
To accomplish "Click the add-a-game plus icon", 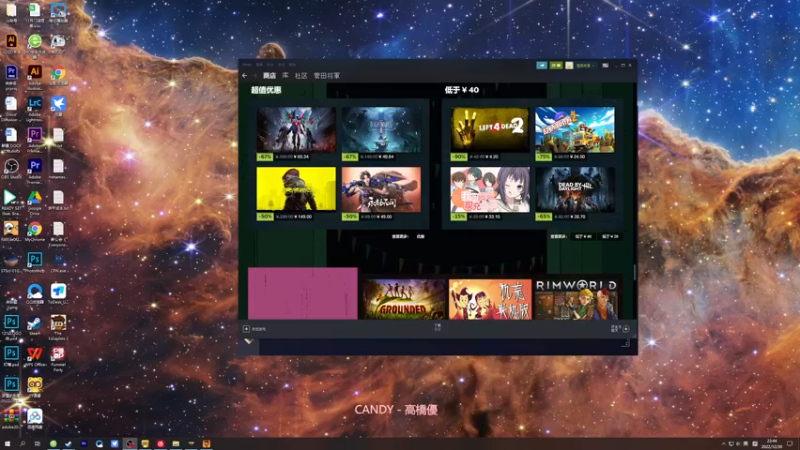I will click(246, 329).
